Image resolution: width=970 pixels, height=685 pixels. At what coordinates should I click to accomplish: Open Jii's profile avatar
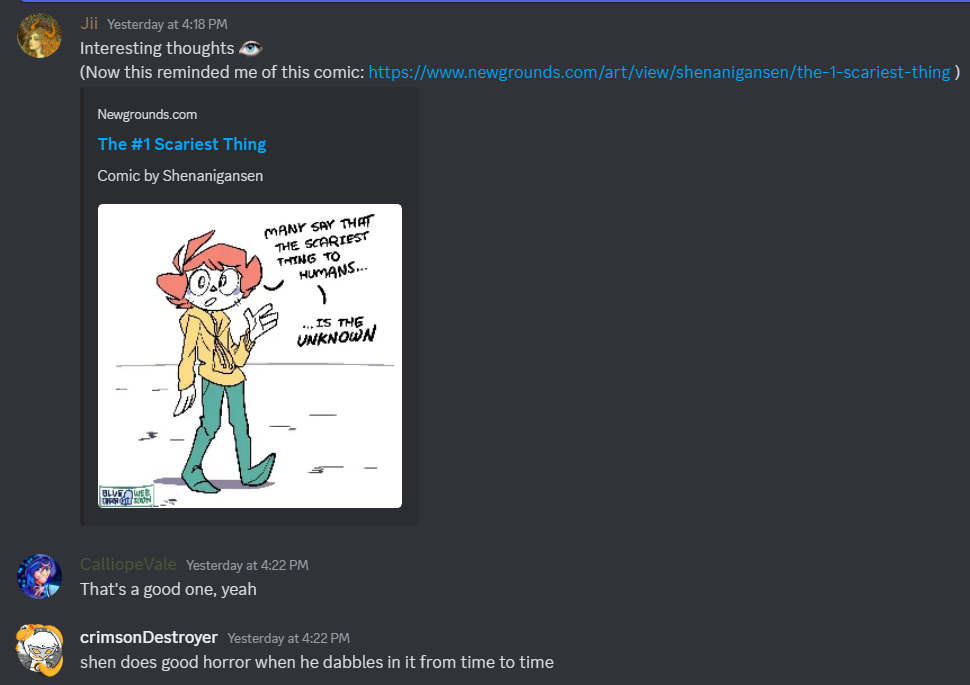point(40,36)
